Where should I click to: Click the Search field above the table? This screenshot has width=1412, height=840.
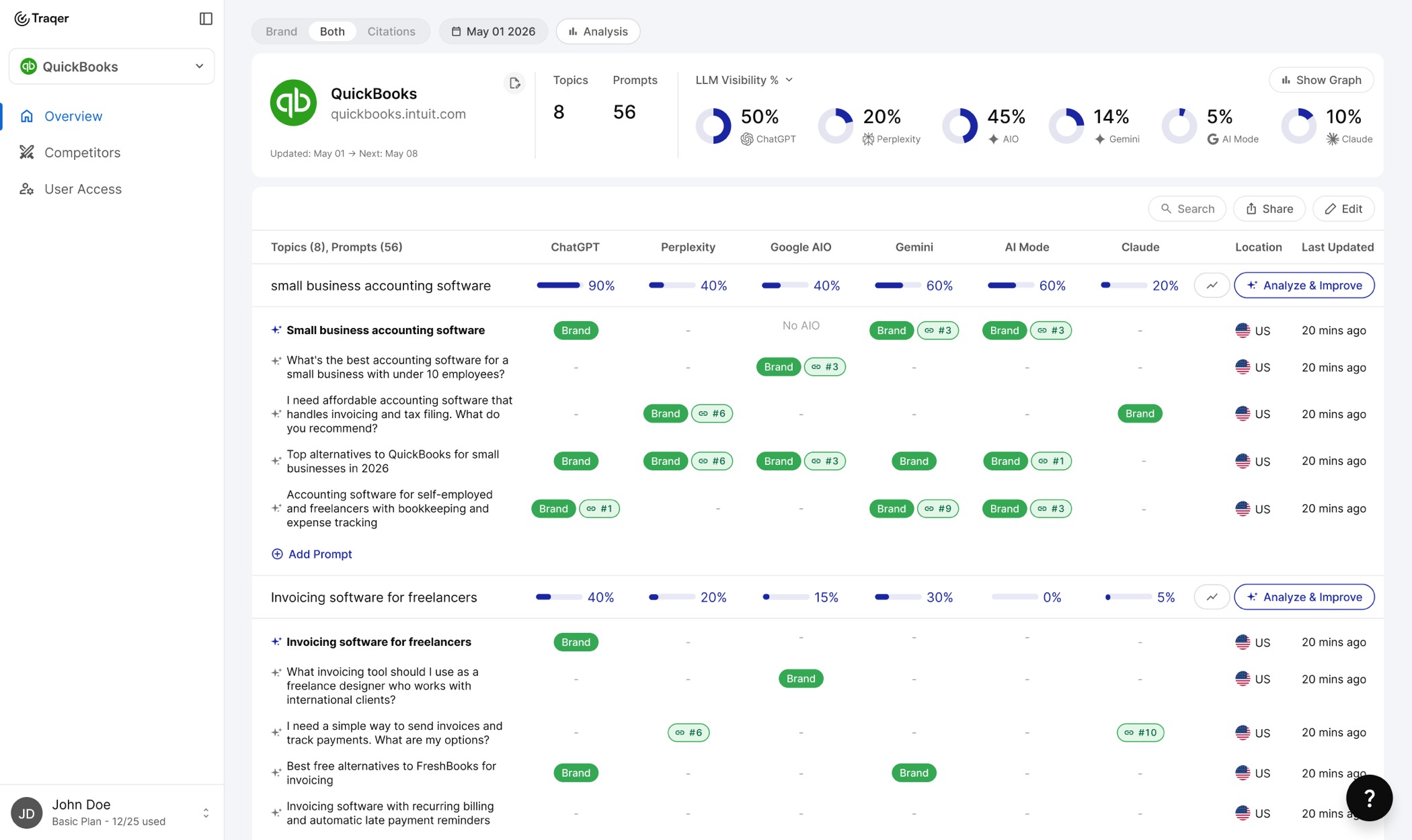tap(1187, 208)
